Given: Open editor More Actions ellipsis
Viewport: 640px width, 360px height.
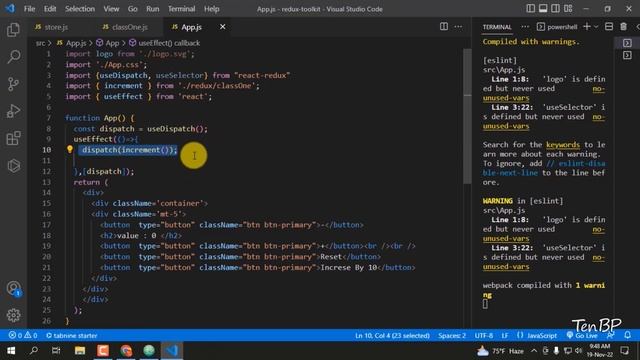Looking at the screenshot, I should pyautogui.click(x=458, y=27).
